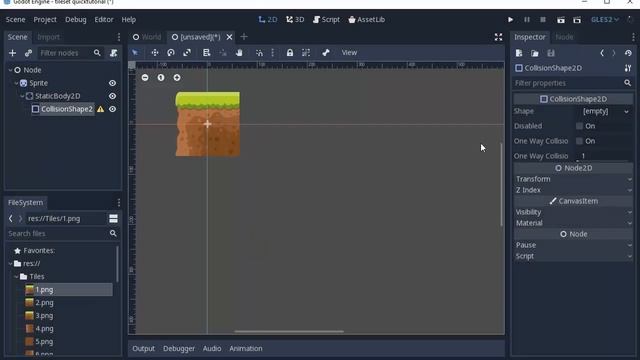Image resolution: width=640 pixels, height=360 pixels.
Task: Open Inspector tool properties icon
Action: pyautogui.click(x=628, y=68)
